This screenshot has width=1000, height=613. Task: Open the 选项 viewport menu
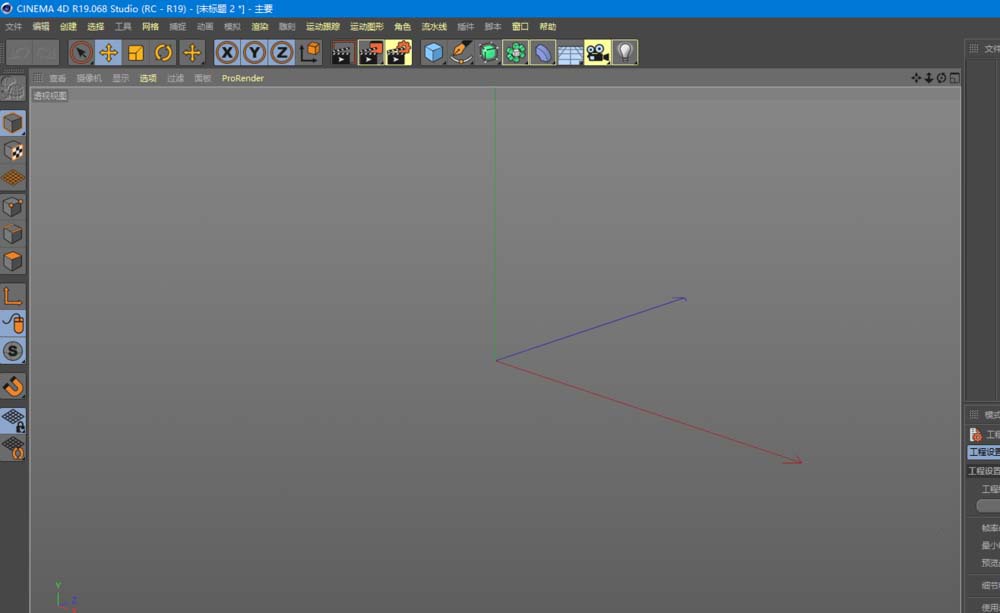point(148,78)
